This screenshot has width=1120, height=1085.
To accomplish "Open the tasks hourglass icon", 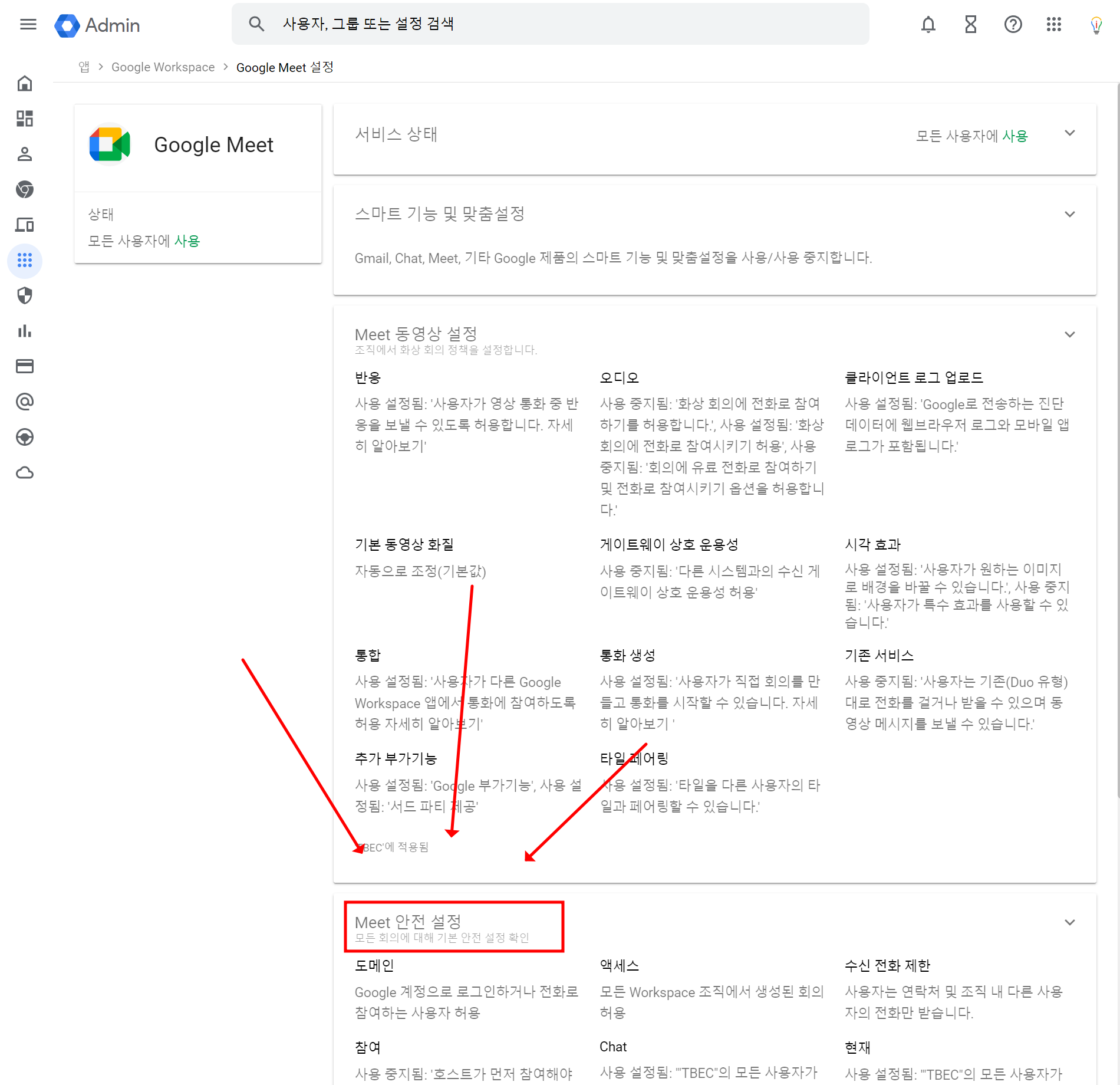I will coord(970,24).
